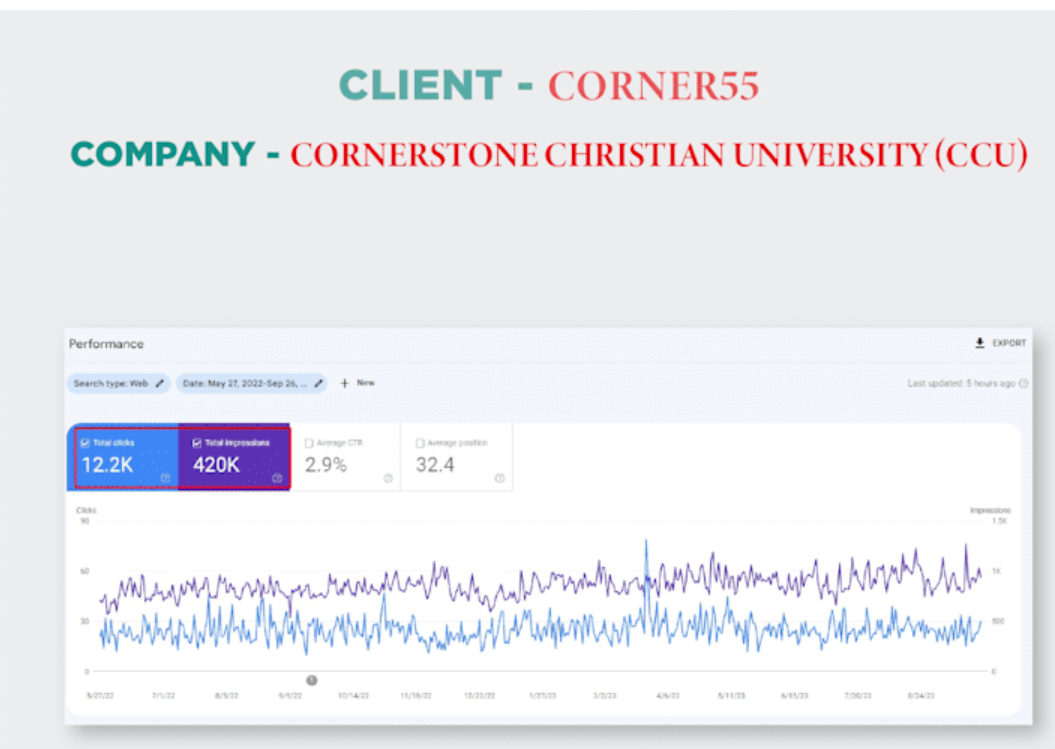Enable the Average CTR checkbox
The height and width of the screenshot is (749, 1055).
[x=309, y=443]
